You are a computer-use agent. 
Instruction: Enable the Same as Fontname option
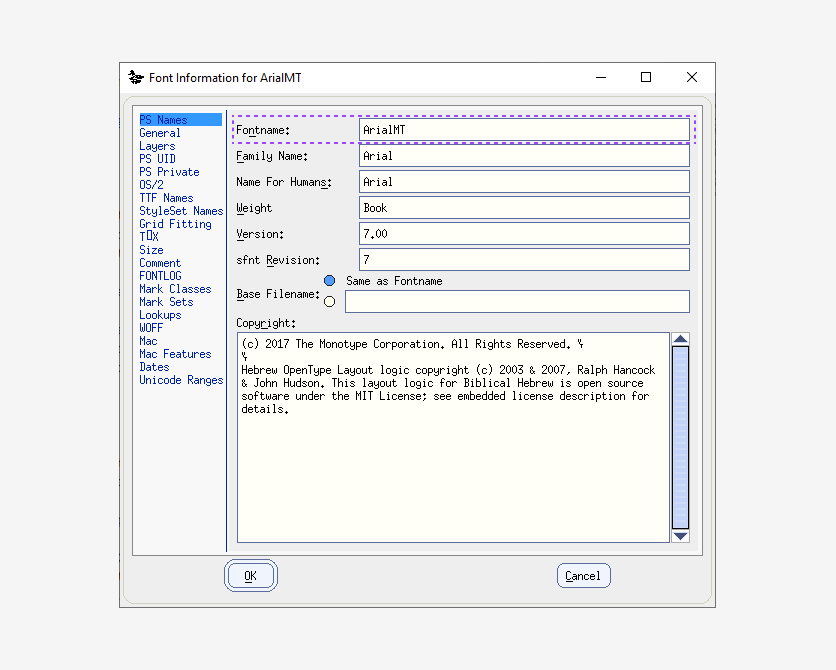point(329,280)
